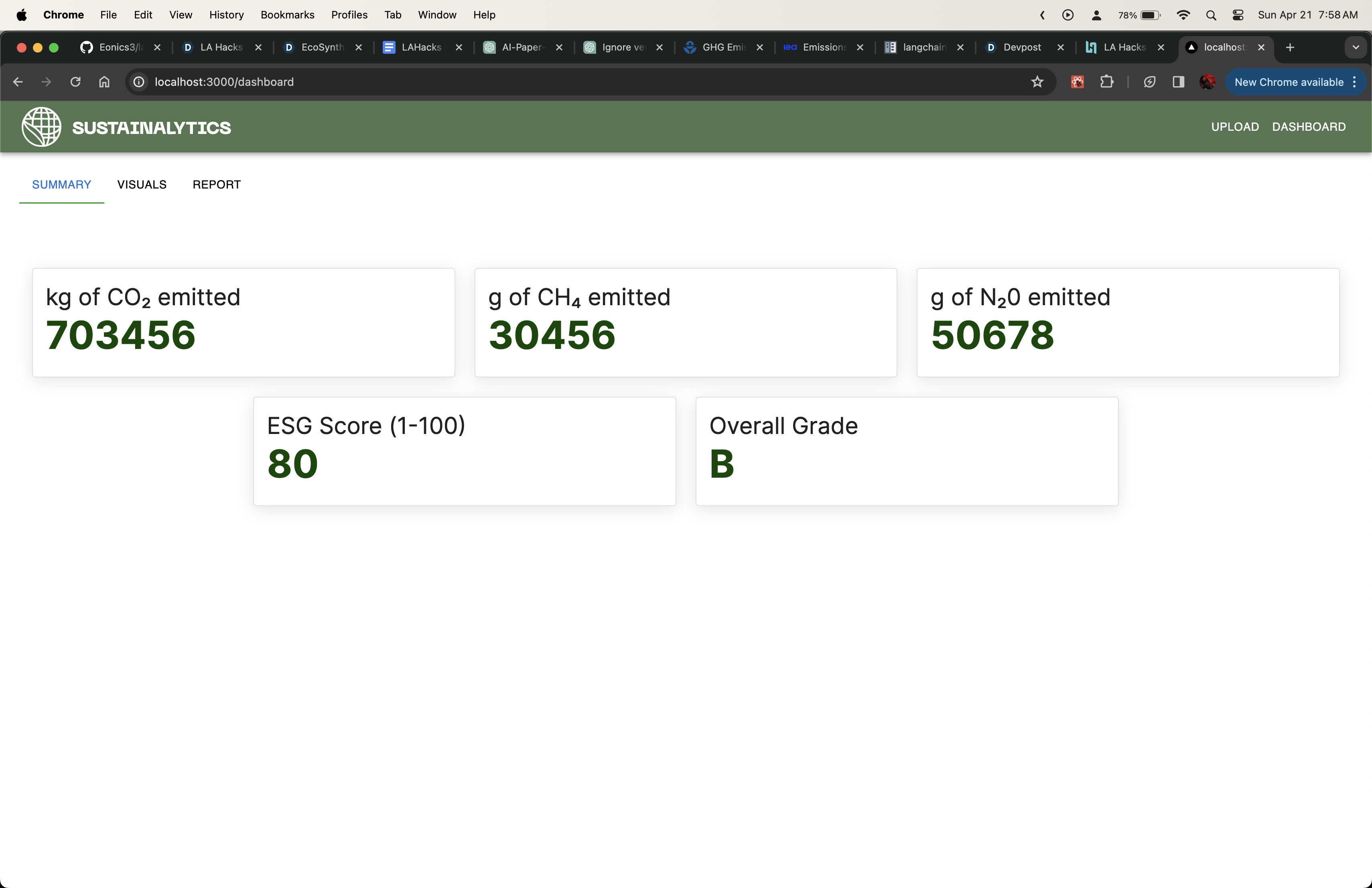The width and height of the screenshot is (1372, 888).
Task: Bookmark page with the star icon
Action: (x=1037, y=82)
